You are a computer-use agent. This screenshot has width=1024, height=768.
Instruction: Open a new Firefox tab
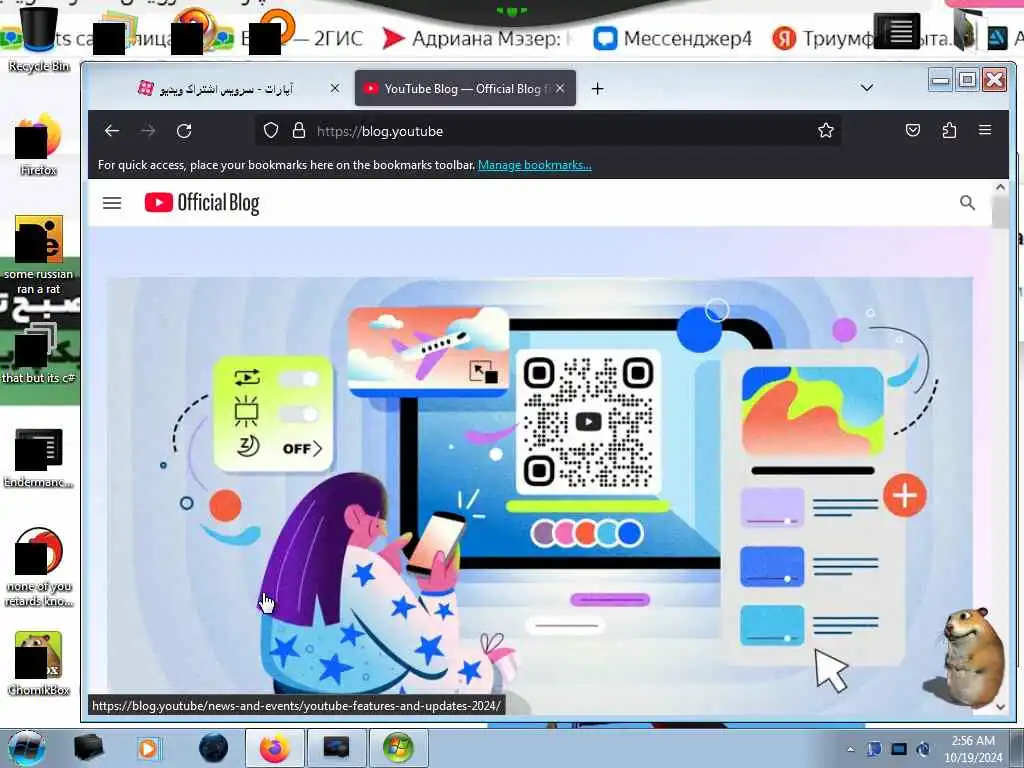coord(598,88)
